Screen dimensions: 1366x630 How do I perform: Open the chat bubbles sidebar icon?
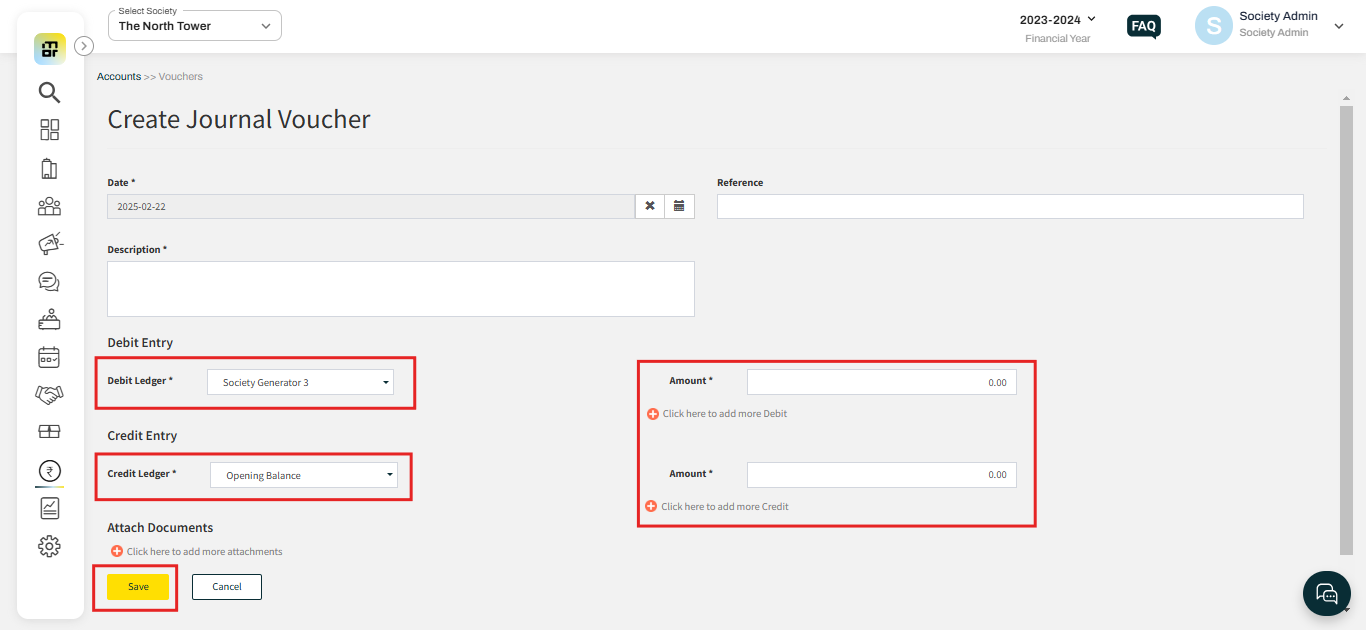coord(49,281)
